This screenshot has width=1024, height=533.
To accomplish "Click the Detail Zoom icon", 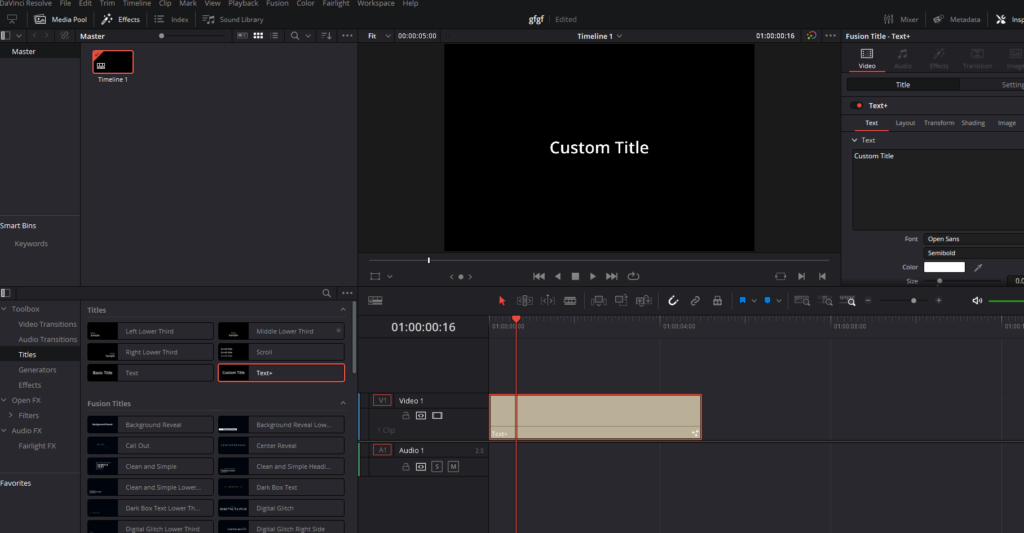I will (x=826, y=300).
